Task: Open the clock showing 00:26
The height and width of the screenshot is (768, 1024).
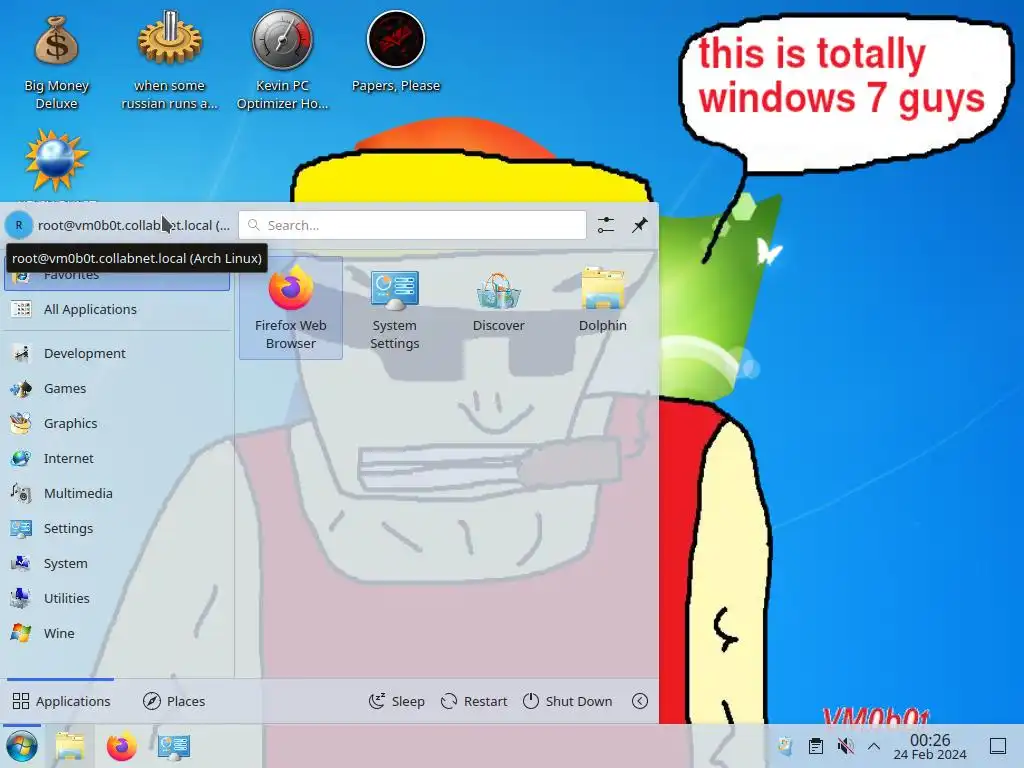Action: click(x=930, y=746)
